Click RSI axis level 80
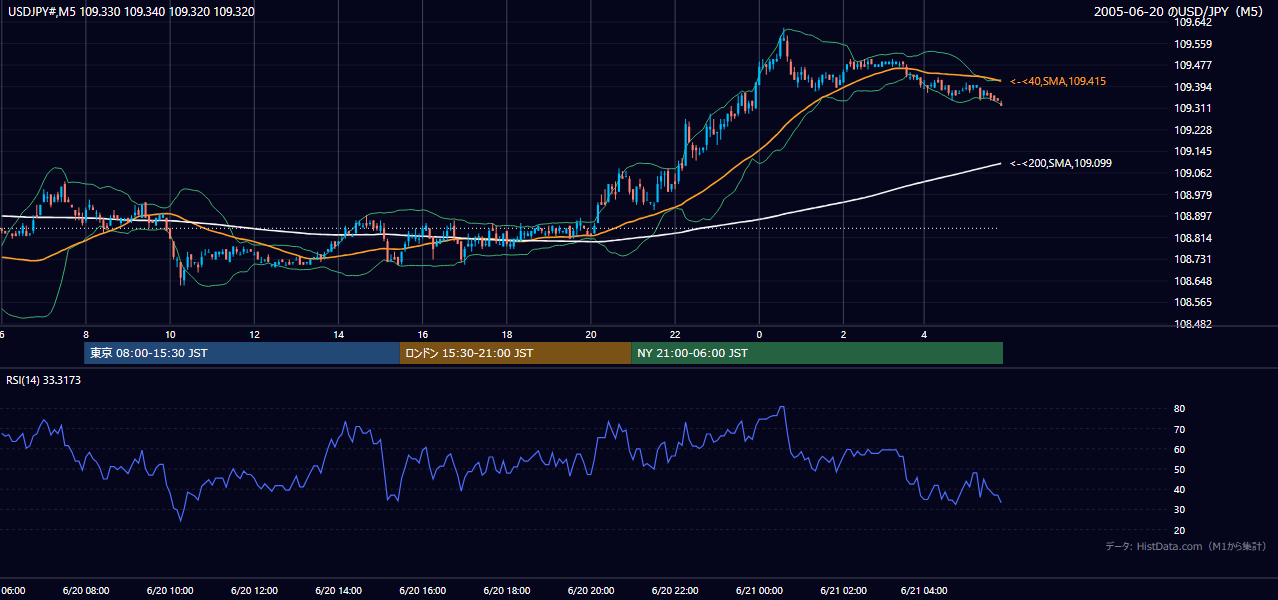The height and width of the screenshot is (600, 1278). point(1180,409)
